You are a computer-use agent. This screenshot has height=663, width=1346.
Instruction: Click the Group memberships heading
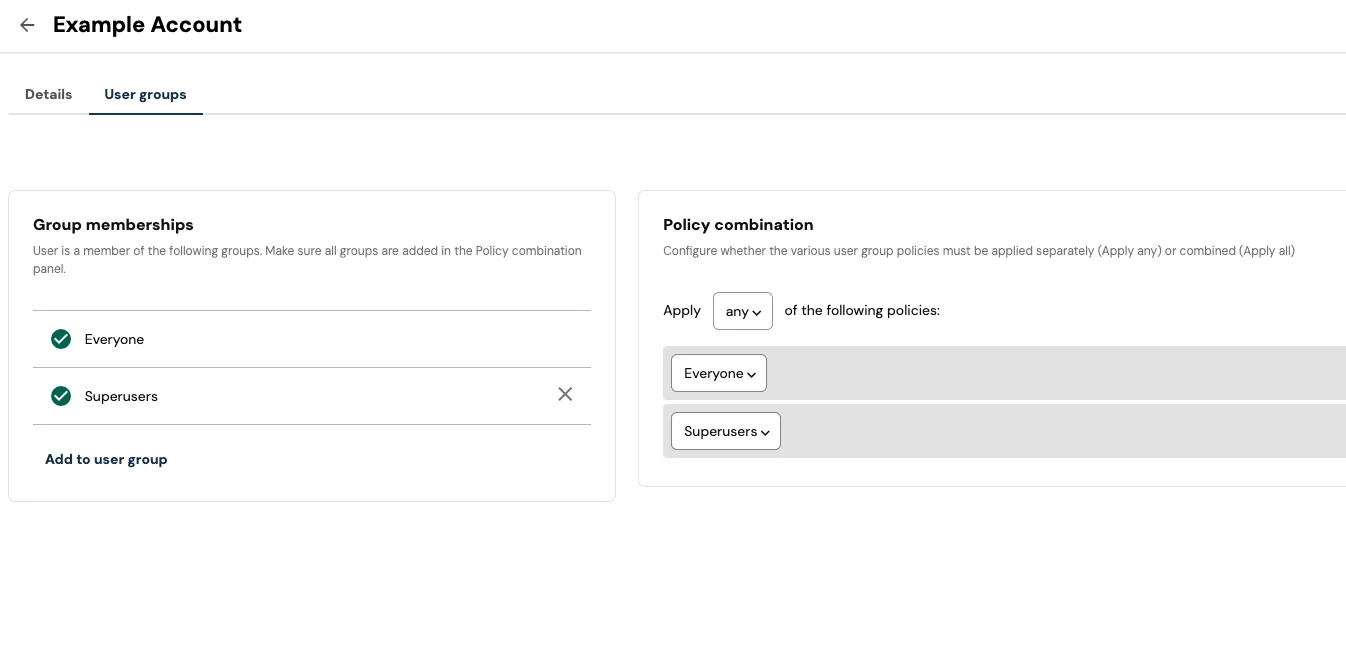click(113, 225)
